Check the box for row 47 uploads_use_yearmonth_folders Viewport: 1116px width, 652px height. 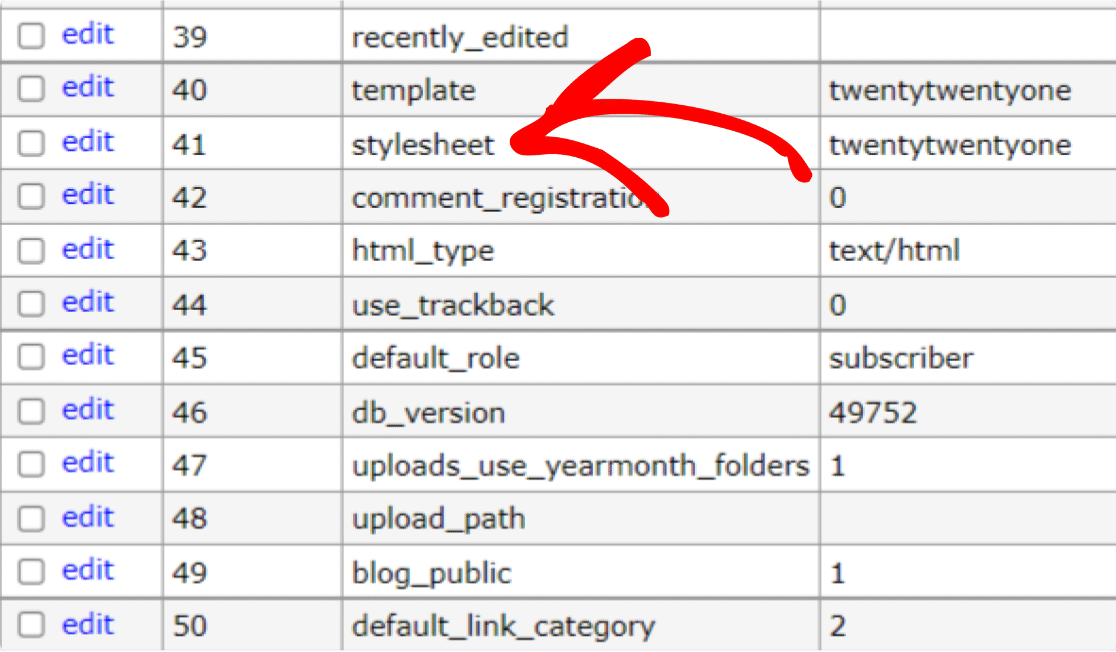pyautogui.click(x=31, y=464)
